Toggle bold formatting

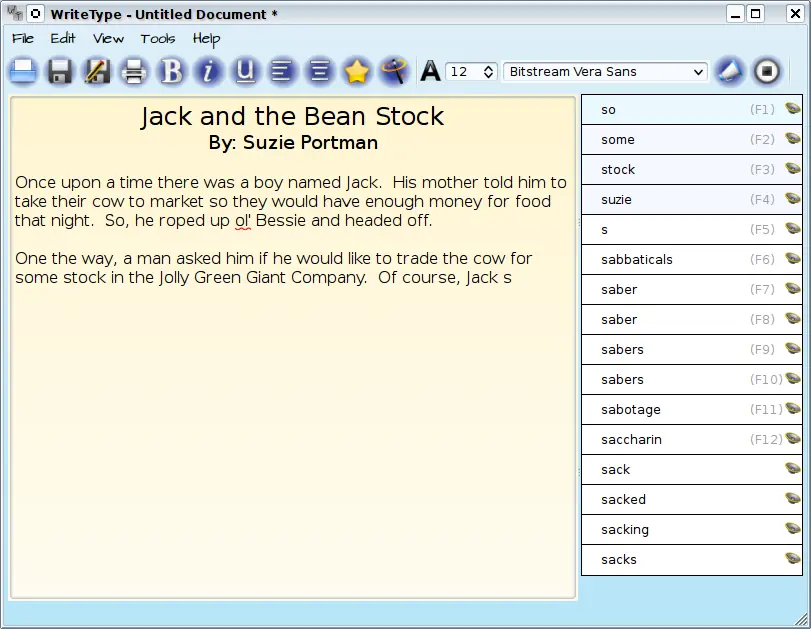coord(171,71)
